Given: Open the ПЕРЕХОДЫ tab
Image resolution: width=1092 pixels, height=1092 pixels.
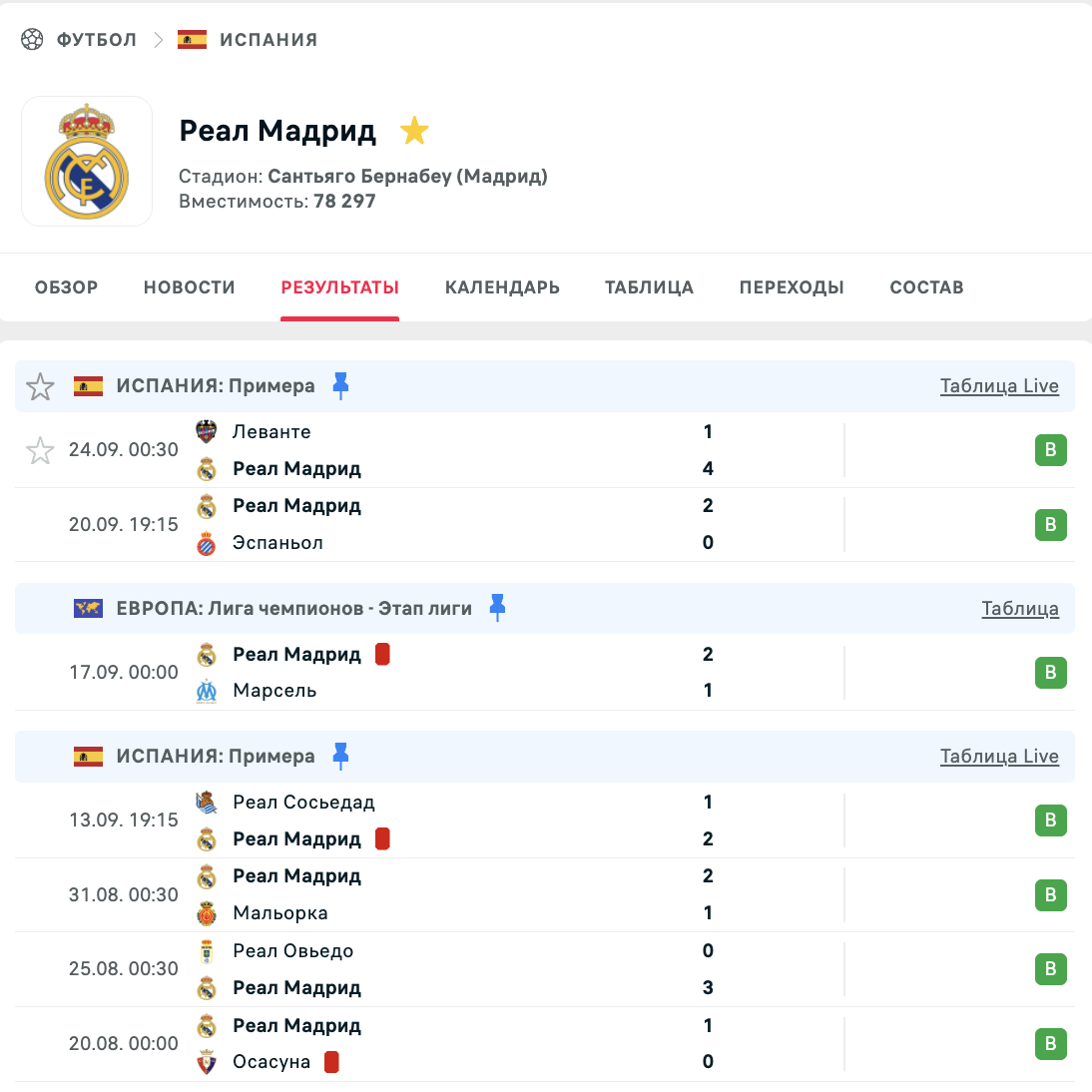Looking at the screenshot, I should coord(792,286).
